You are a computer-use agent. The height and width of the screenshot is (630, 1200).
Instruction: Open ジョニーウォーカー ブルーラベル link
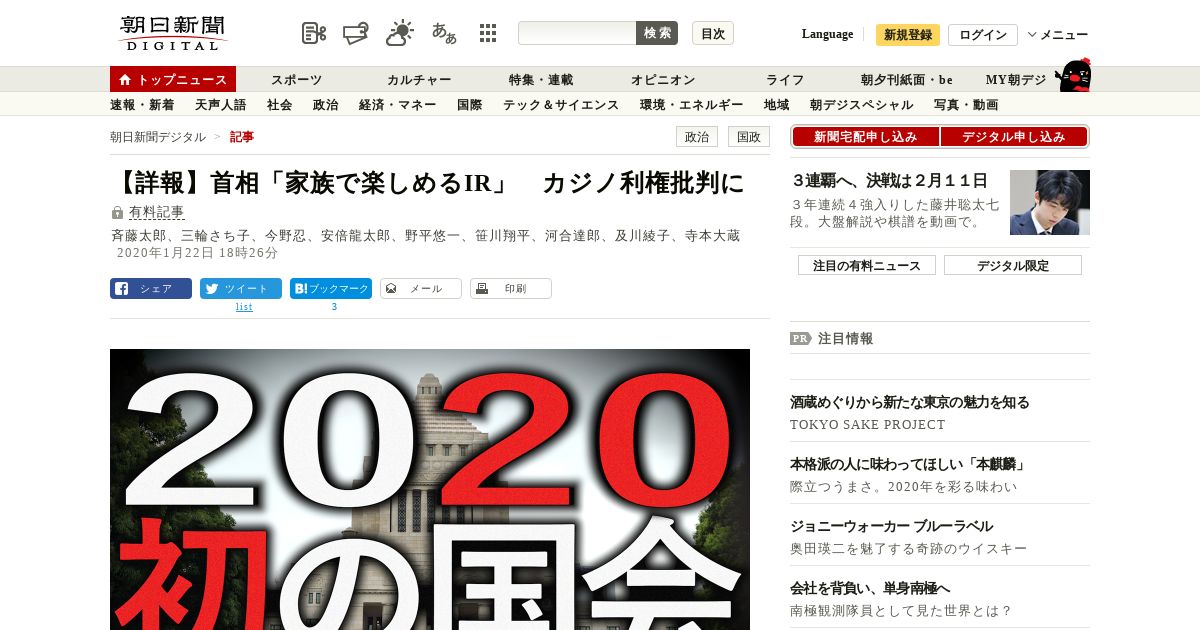tap(892, 526)
